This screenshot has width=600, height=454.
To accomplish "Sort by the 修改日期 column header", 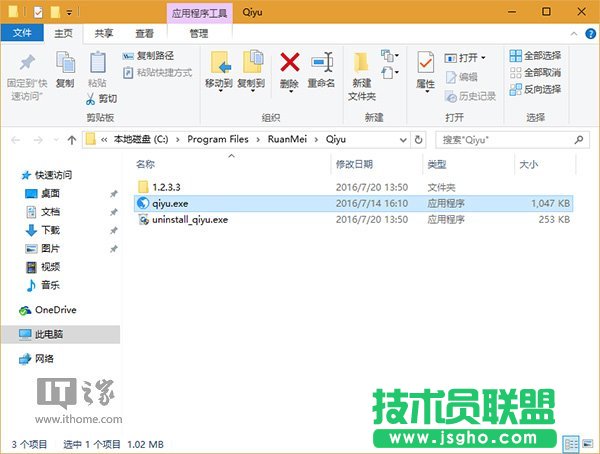I will [354, 165].
